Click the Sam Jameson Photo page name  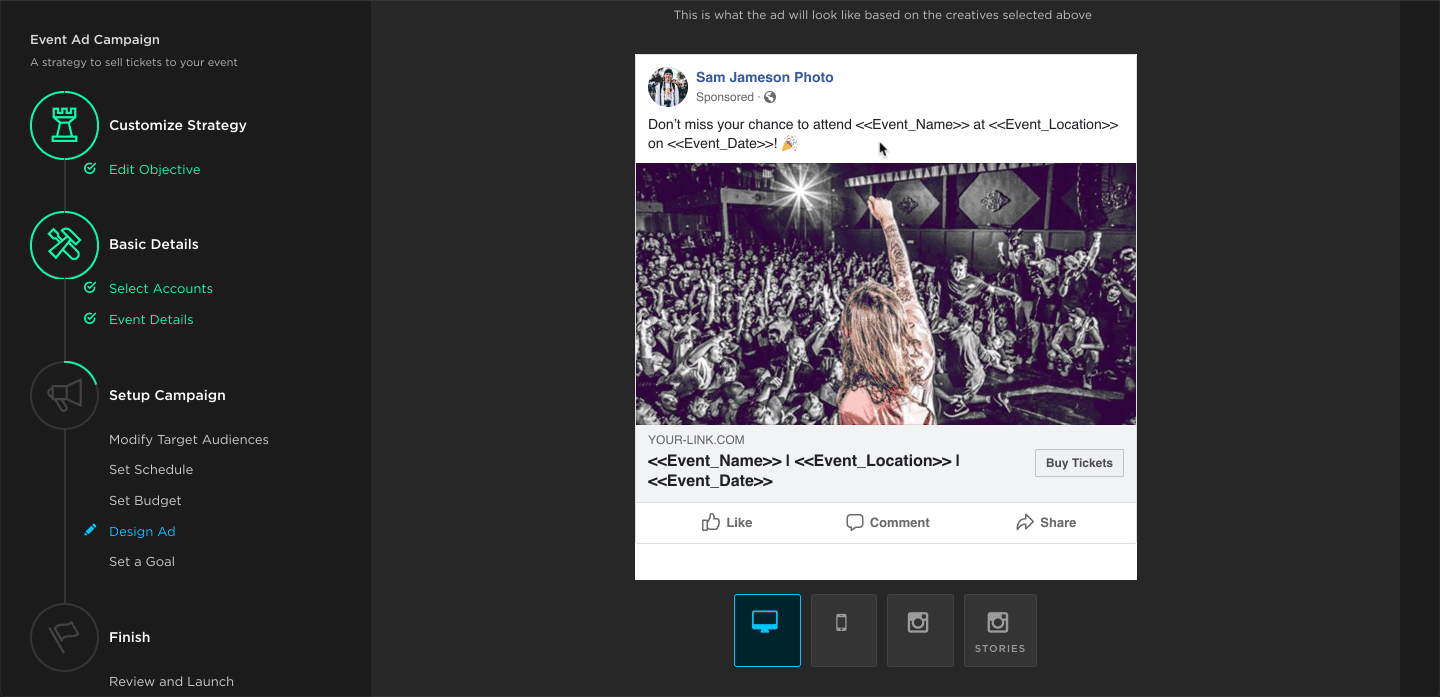(x=765, y=77)
